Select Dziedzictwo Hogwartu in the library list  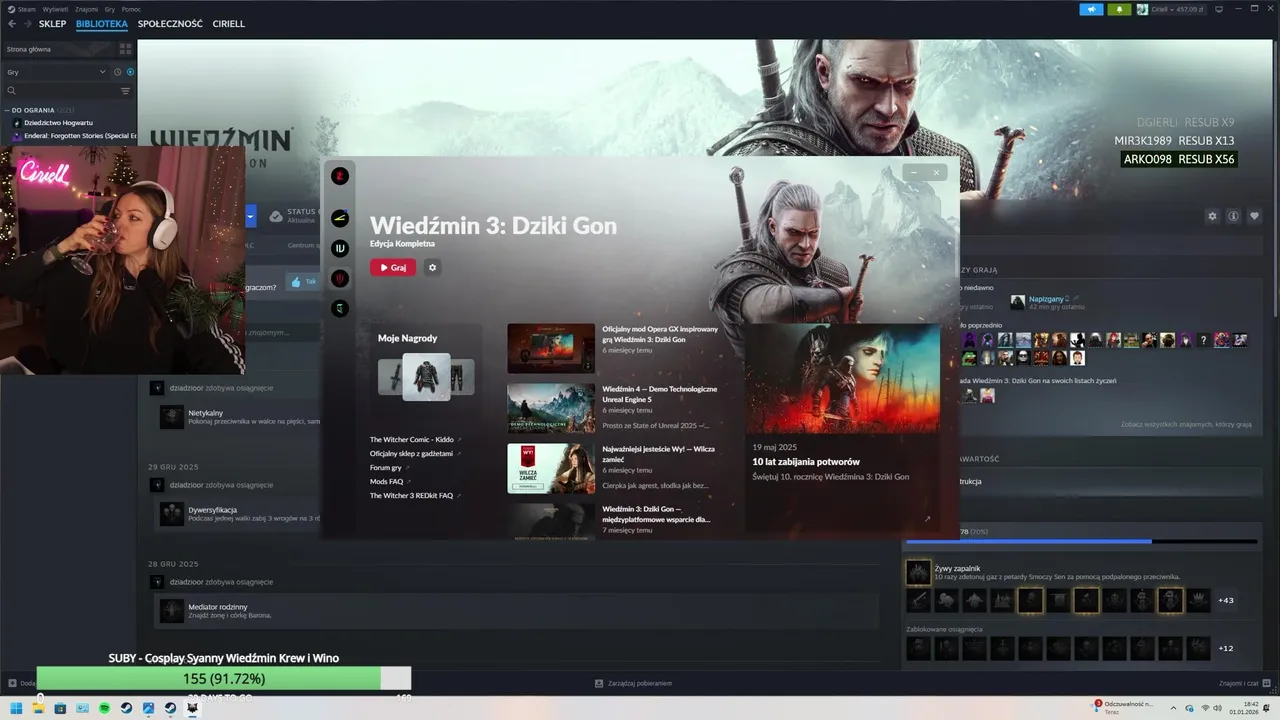tap(58, 123)
